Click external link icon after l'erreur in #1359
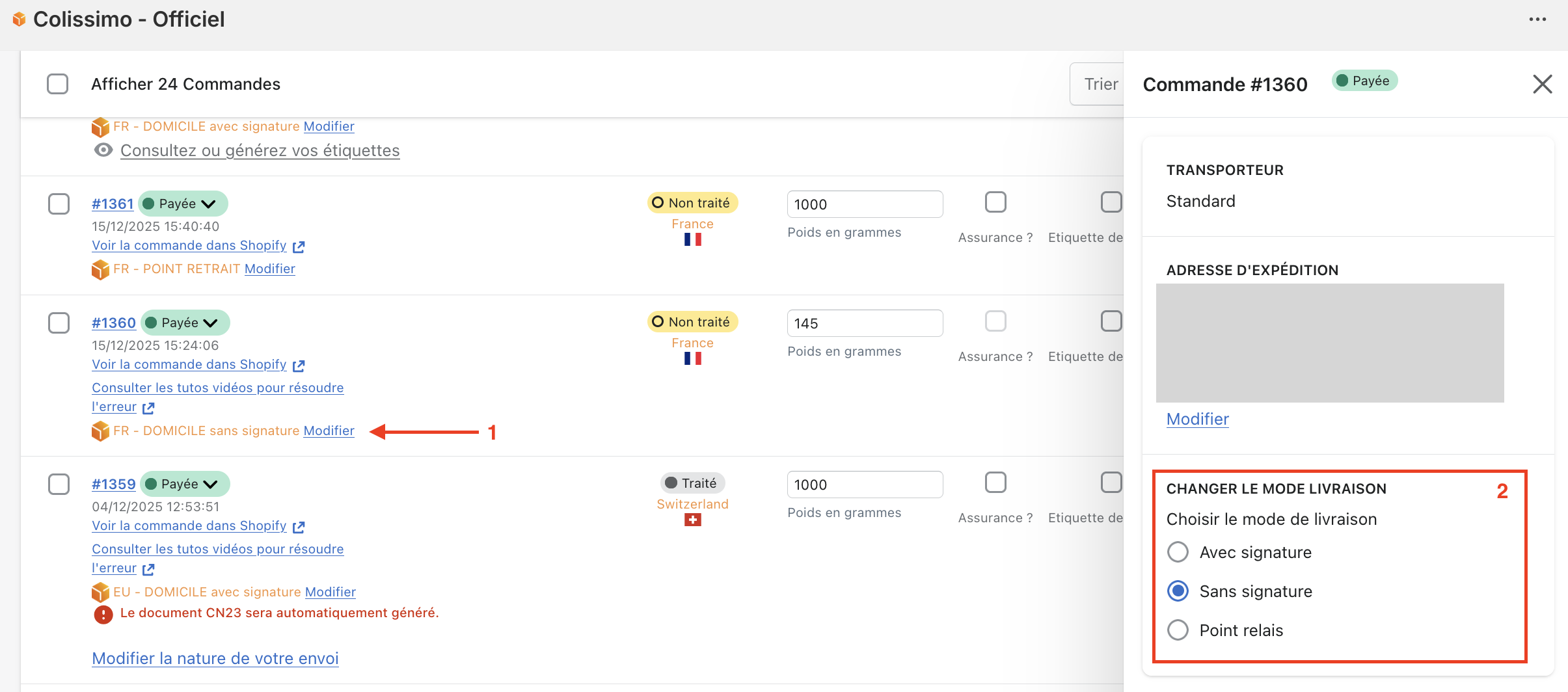The height and width of the screenshot is (692, 1568). pyautogui.click(x=148, y=569)
